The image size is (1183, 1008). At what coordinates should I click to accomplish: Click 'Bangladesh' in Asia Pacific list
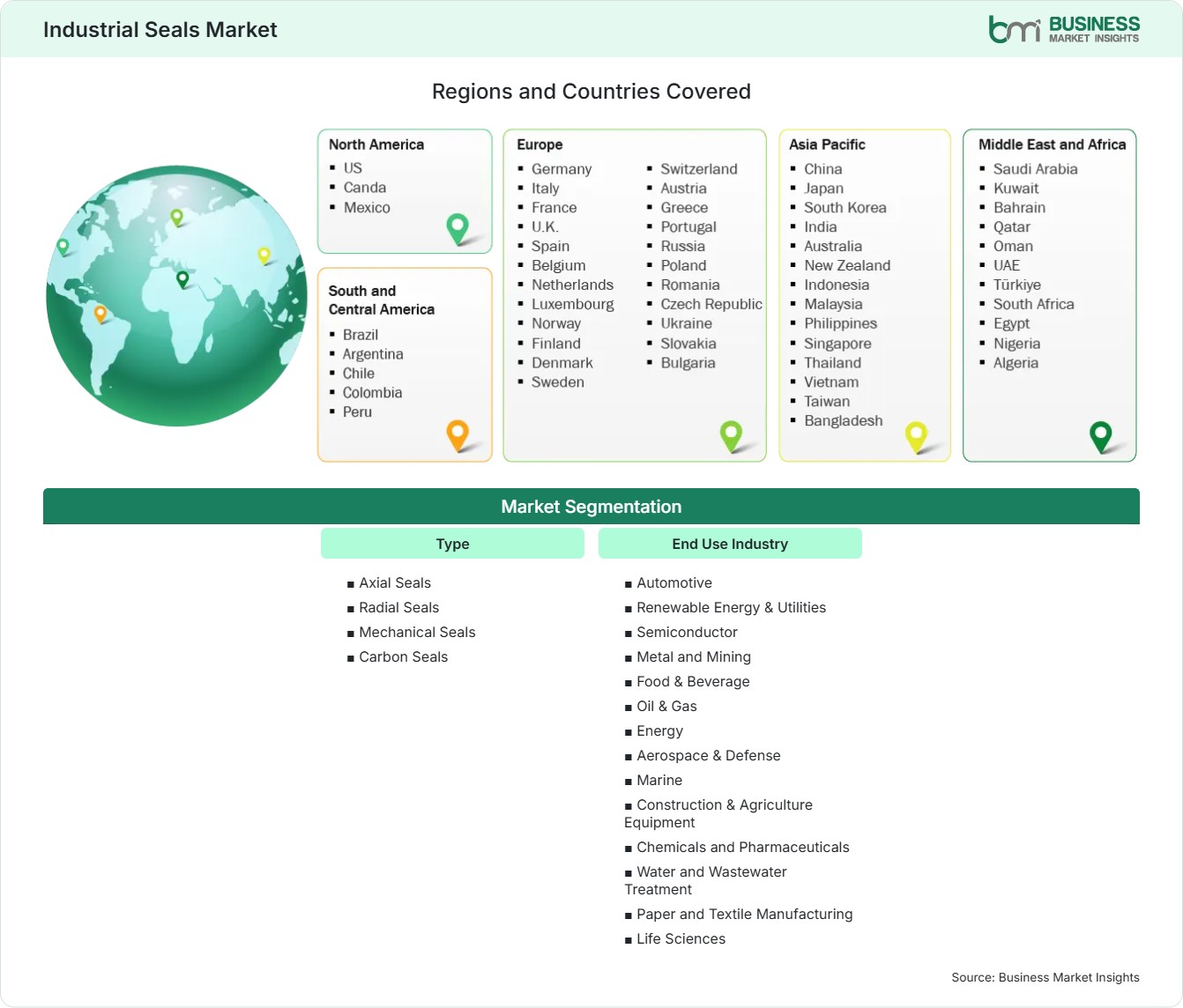pyautogui.click(x=844, y=421)
